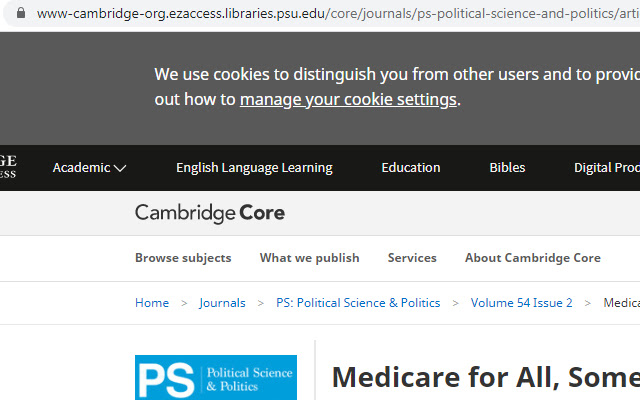640x400 pixels.
Task: Open the Cambridge Core logo link
Action: click(x=210, y=213)
